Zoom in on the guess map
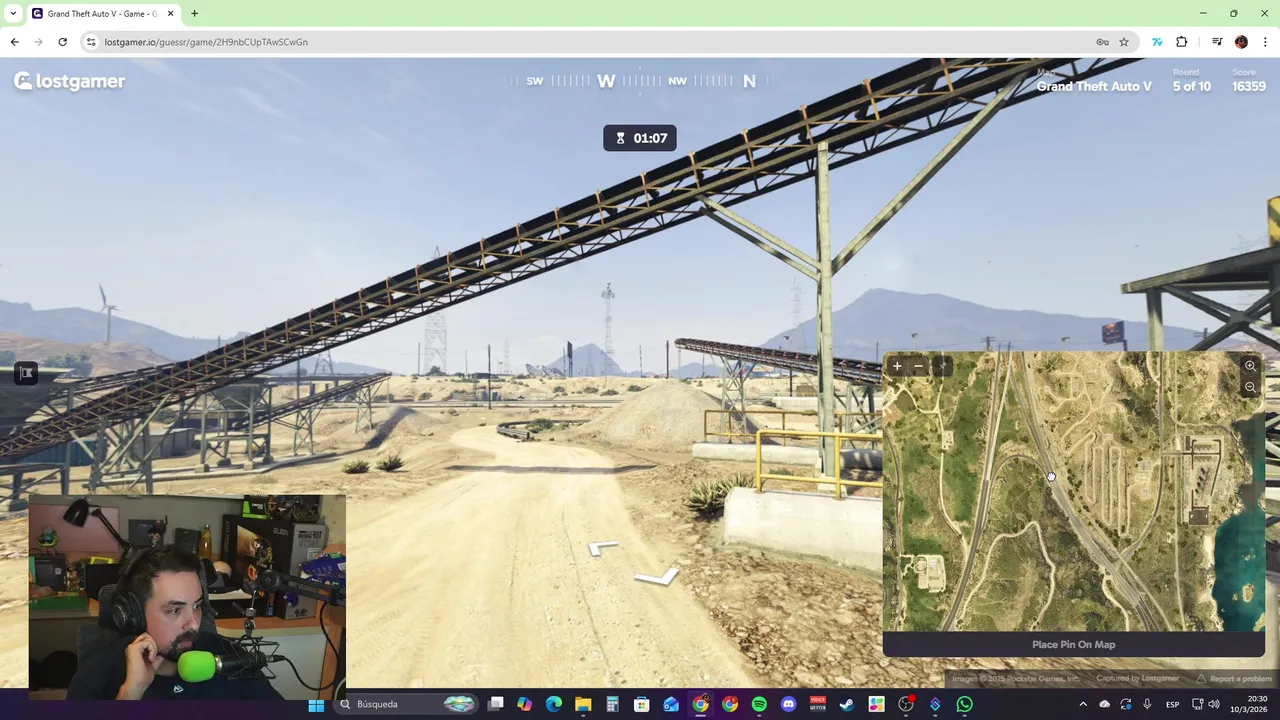1280x720 pixels. pyautogui.click(x=1250, y=366)
